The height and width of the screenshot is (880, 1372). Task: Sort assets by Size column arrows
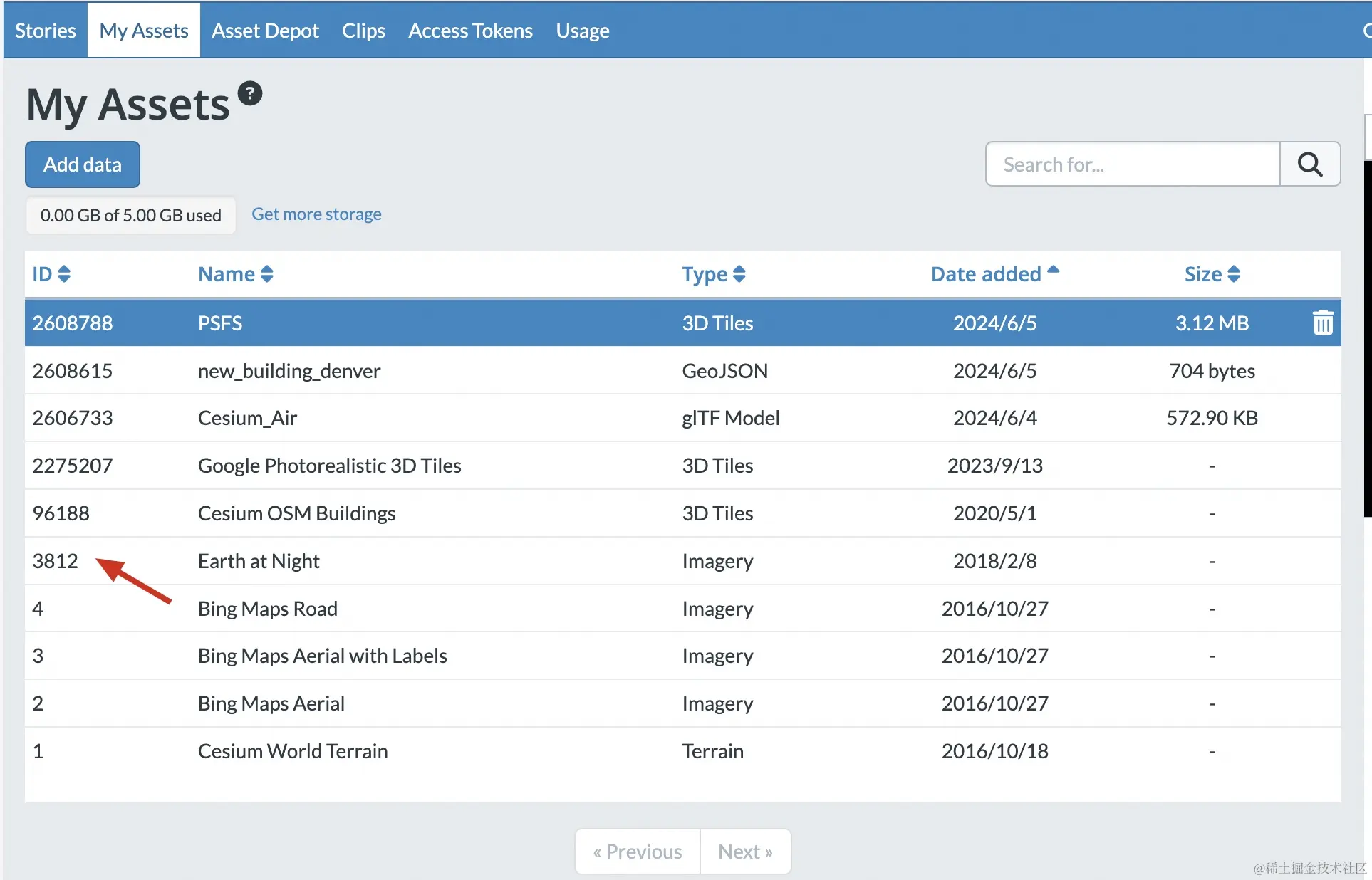(x=1233, y=274)
